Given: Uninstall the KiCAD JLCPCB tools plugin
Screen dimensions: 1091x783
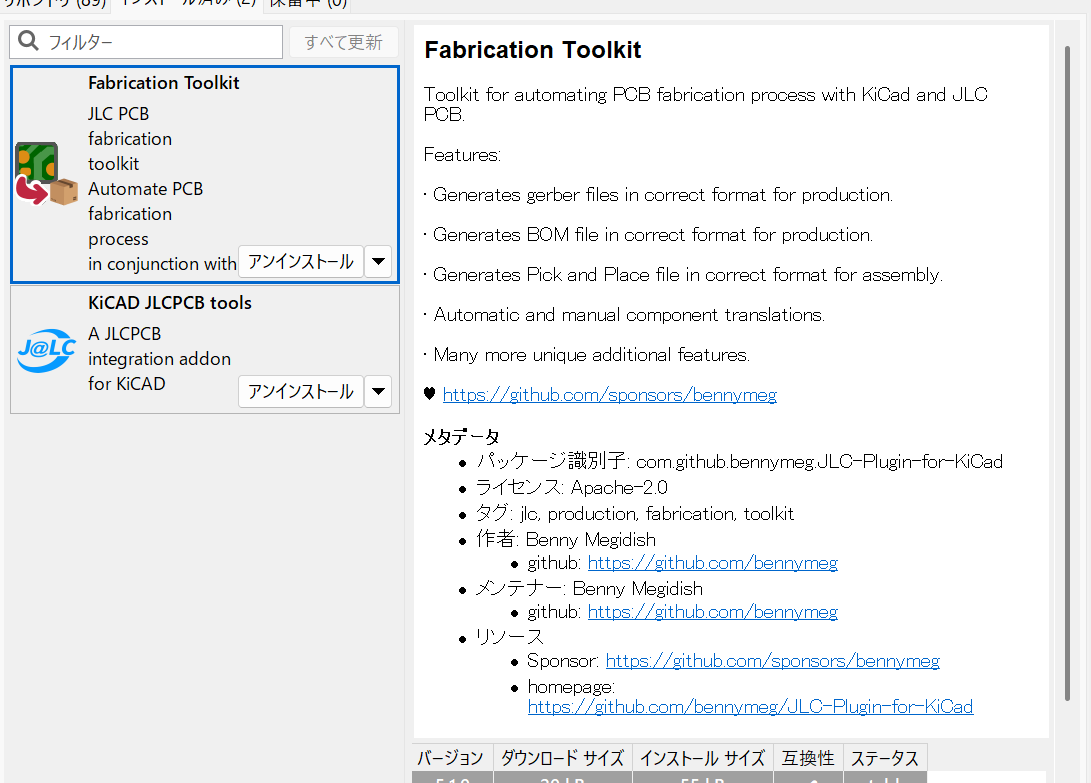Looking at the screenshot, I should (301, 391).
